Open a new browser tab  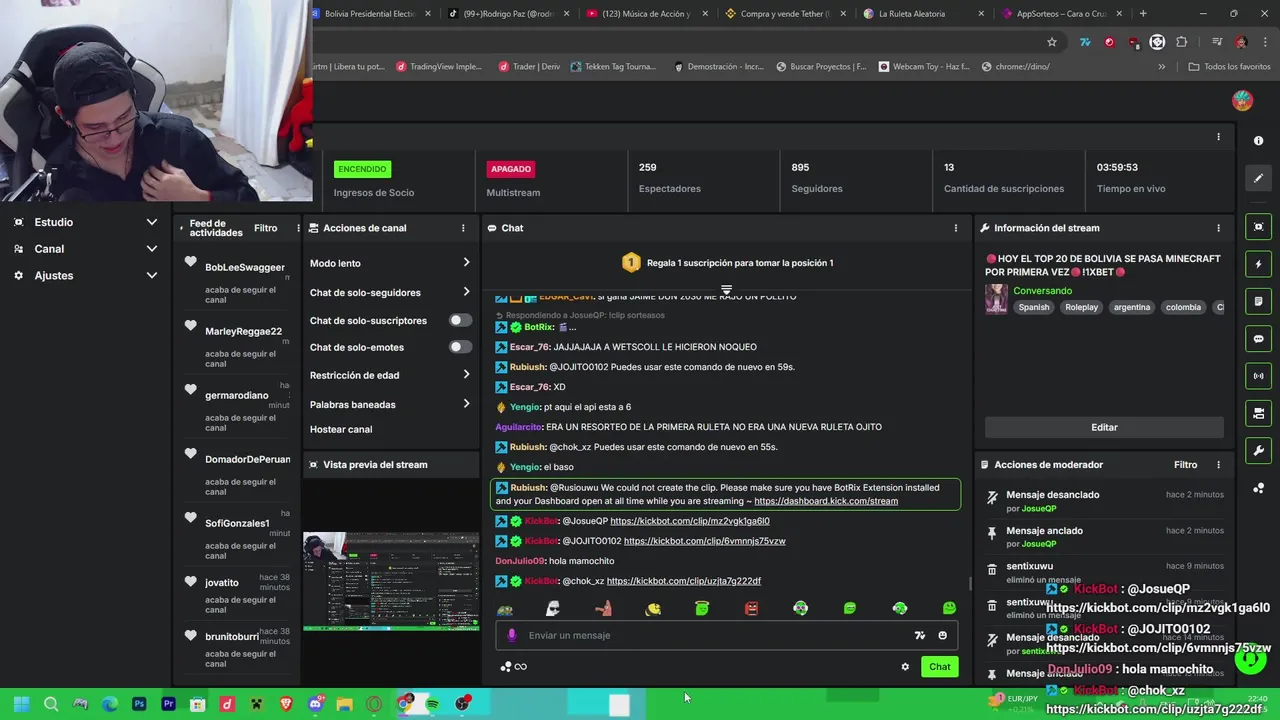click(1143, 14)
